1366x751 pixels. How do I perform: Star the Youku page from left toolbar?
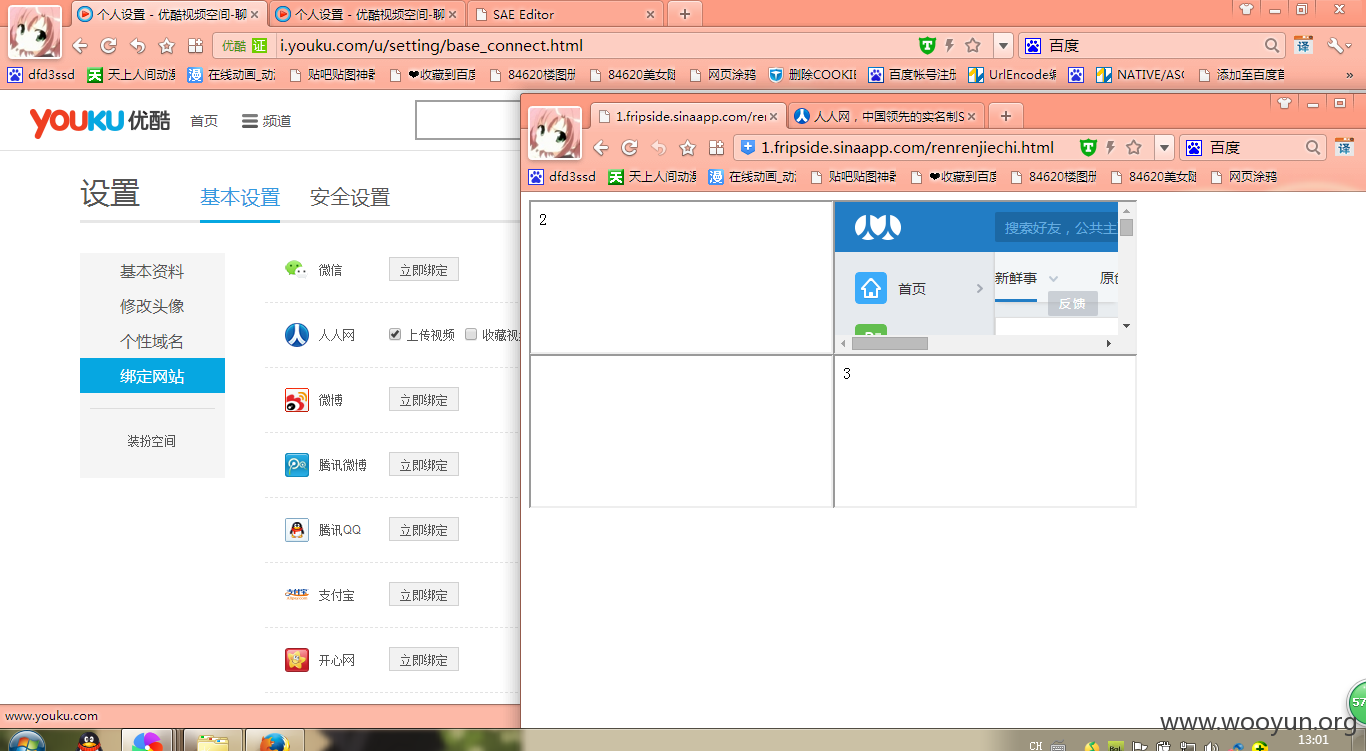coord(167,46)
